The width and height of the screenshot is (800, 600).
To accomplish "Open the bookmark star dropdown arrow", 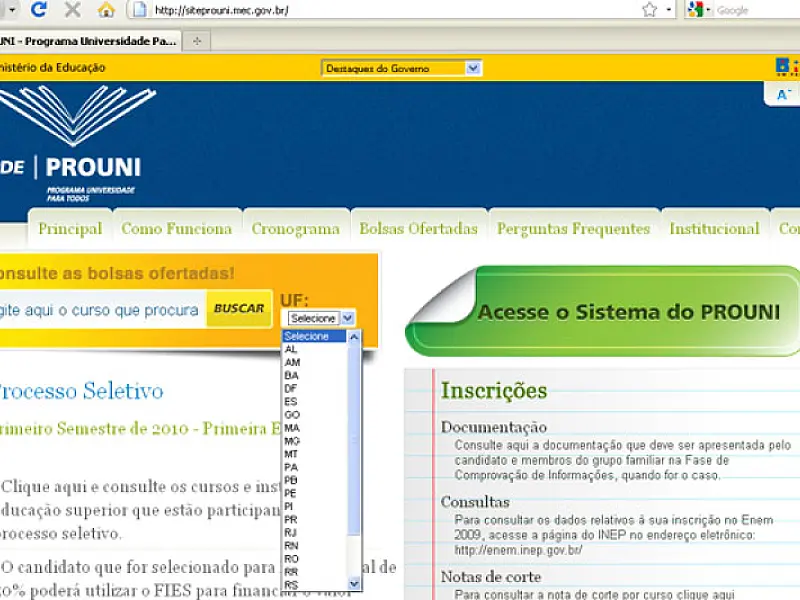I will 668,10.
